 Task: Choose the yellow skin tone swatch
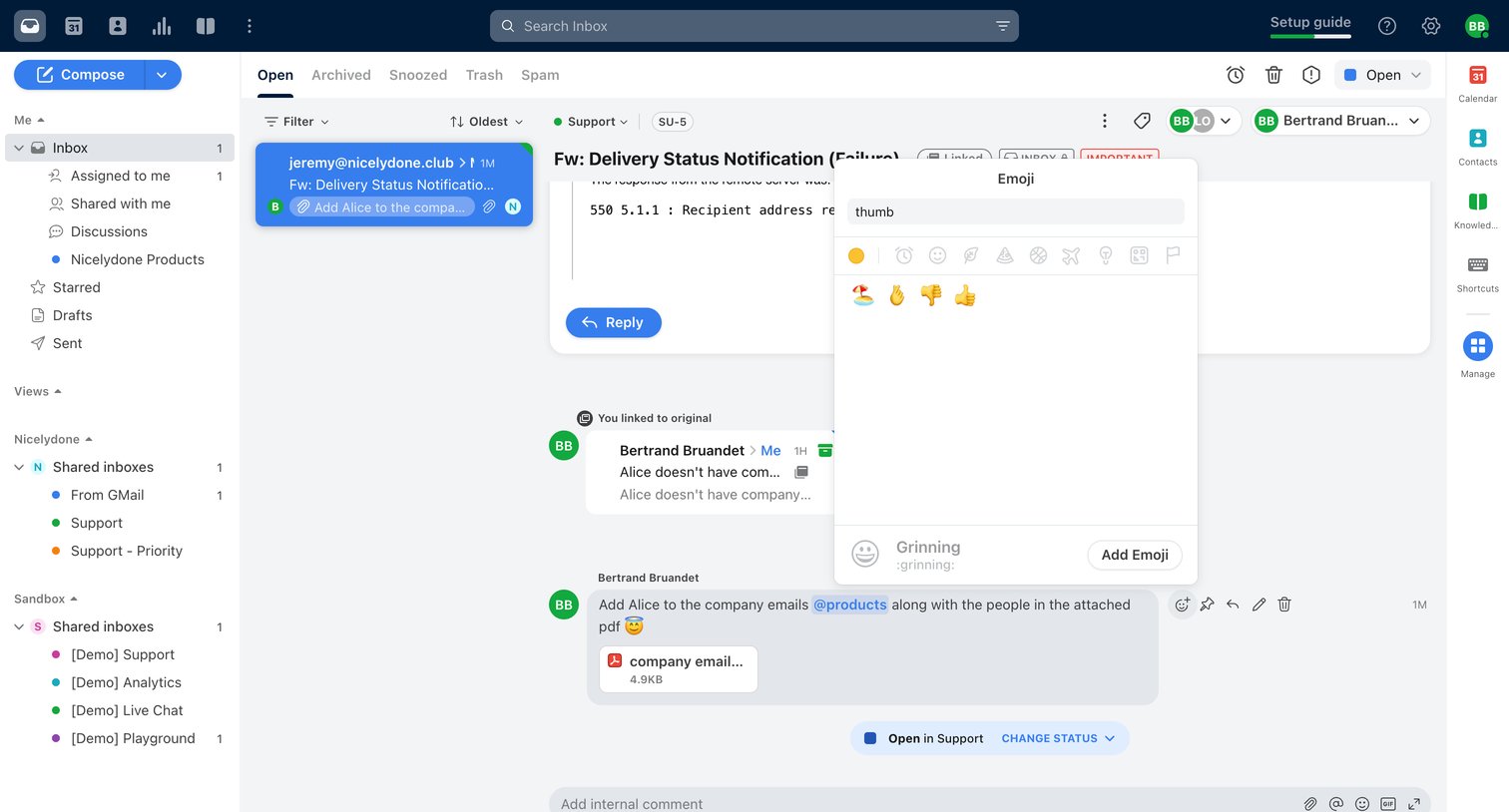856,255
